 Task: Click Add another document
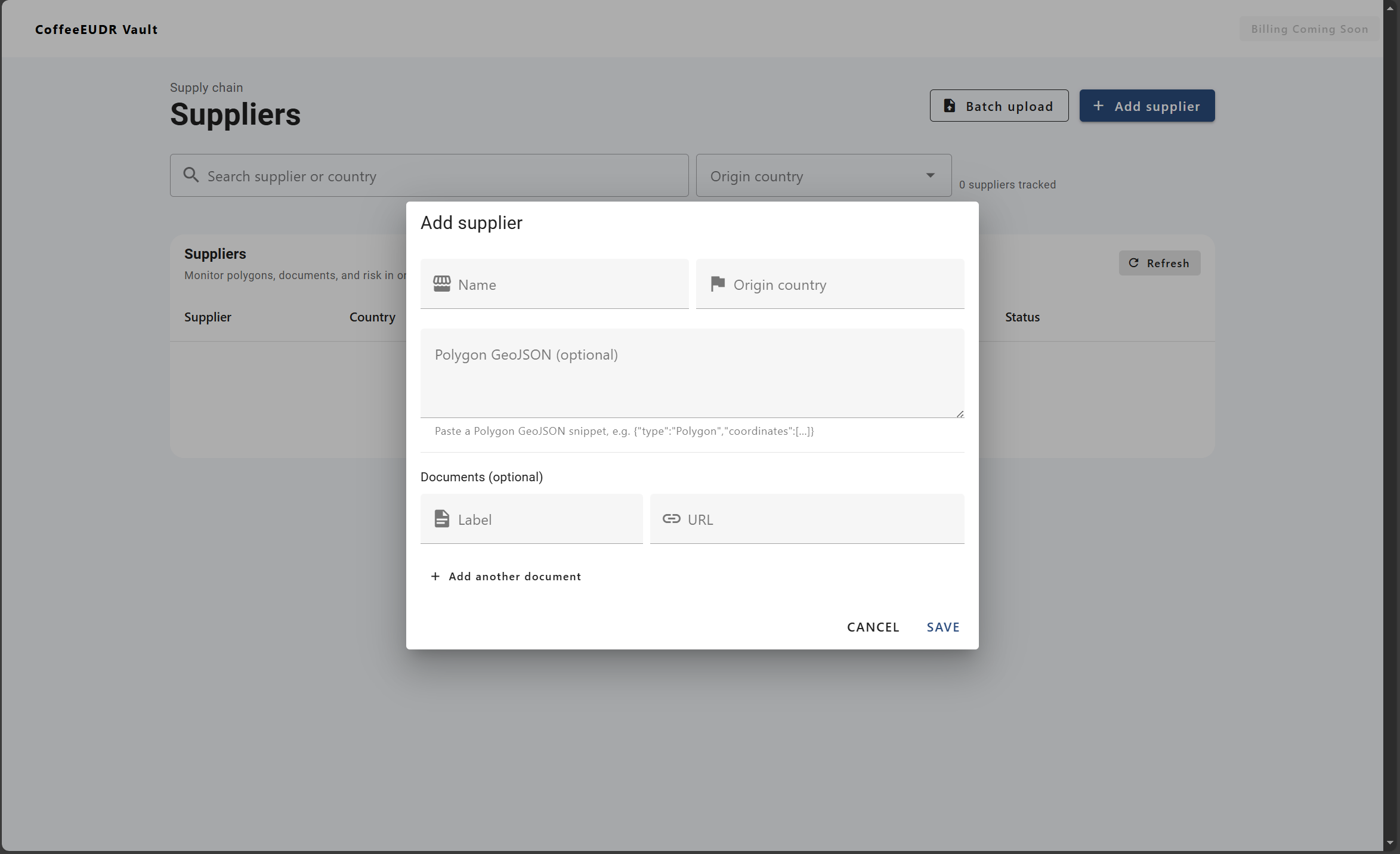tap(514, 576)
